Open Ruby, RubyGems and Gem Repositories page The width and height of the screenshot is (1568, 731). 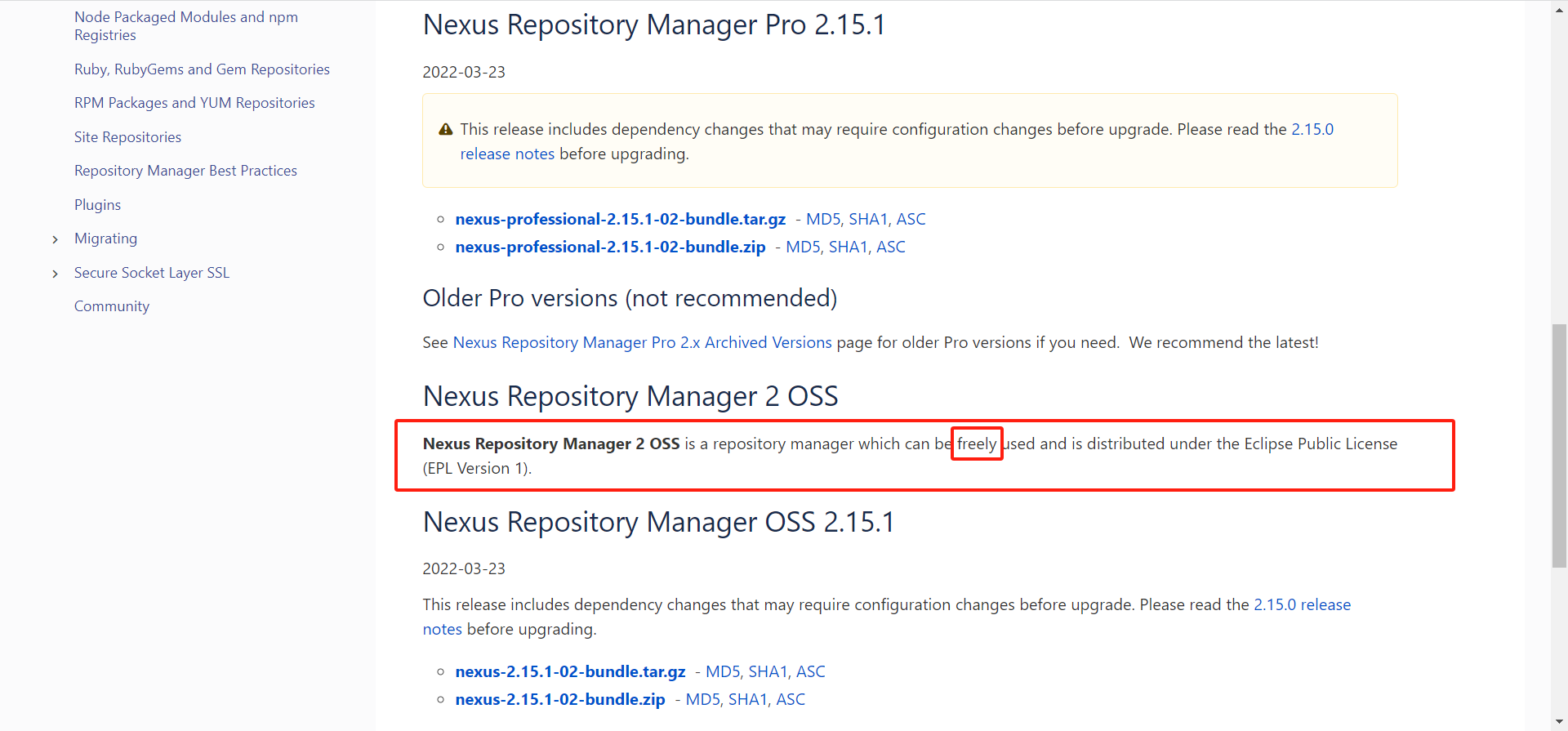[202, 69]
